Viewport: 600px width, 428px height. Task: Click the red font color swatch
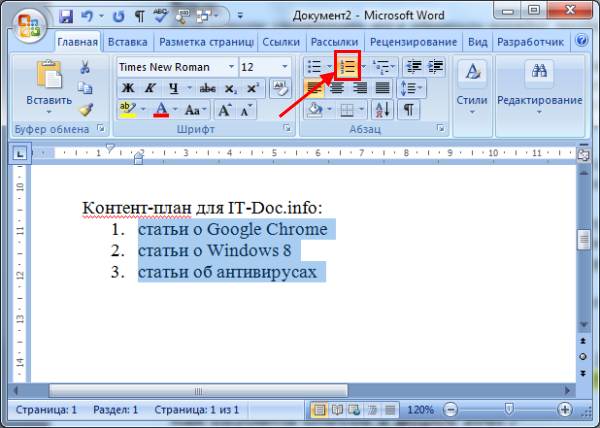click(x=160, y=109)
